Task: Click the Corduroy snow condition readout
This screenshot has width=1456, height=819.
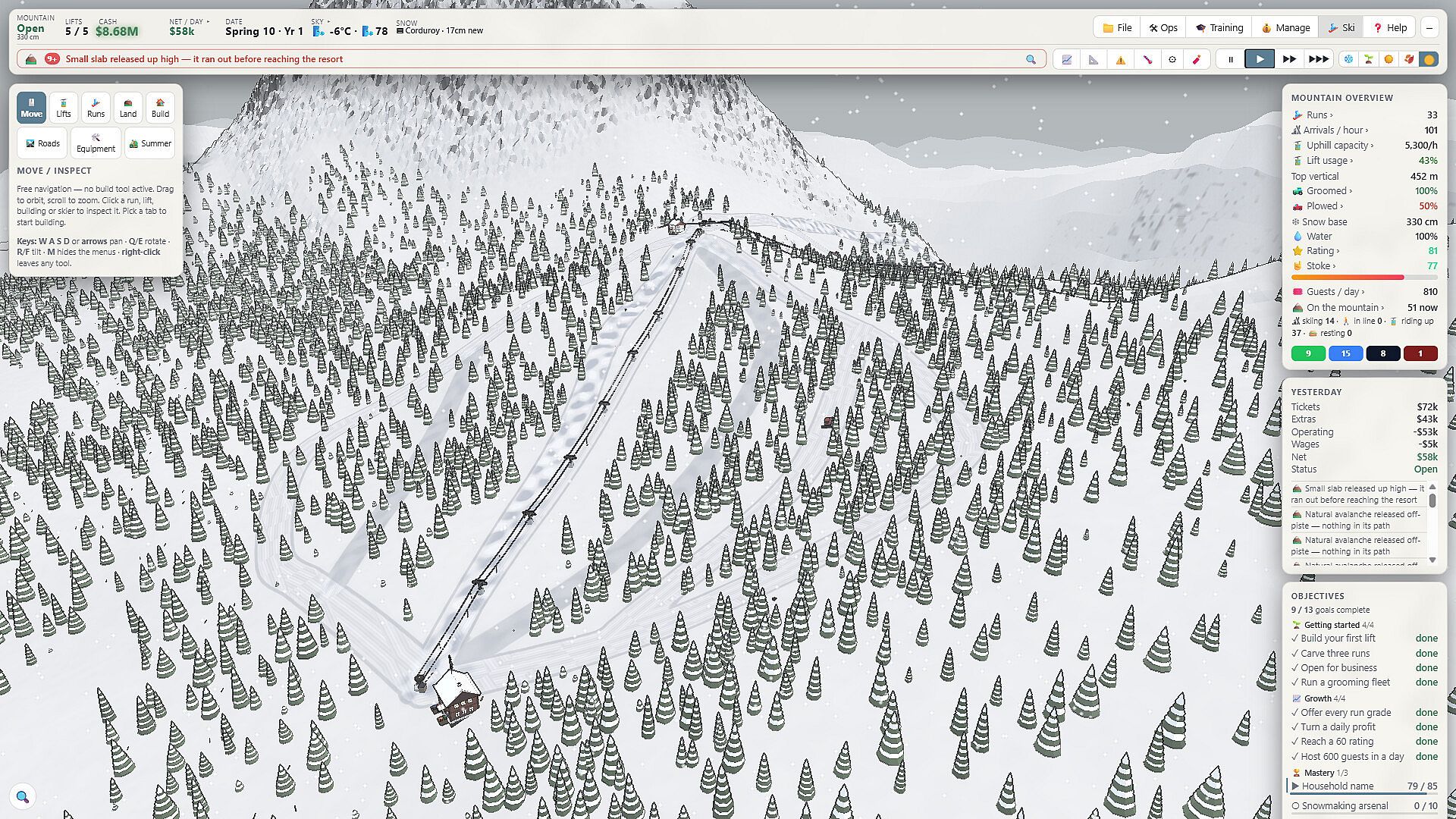Action: [x=440, y=31]
